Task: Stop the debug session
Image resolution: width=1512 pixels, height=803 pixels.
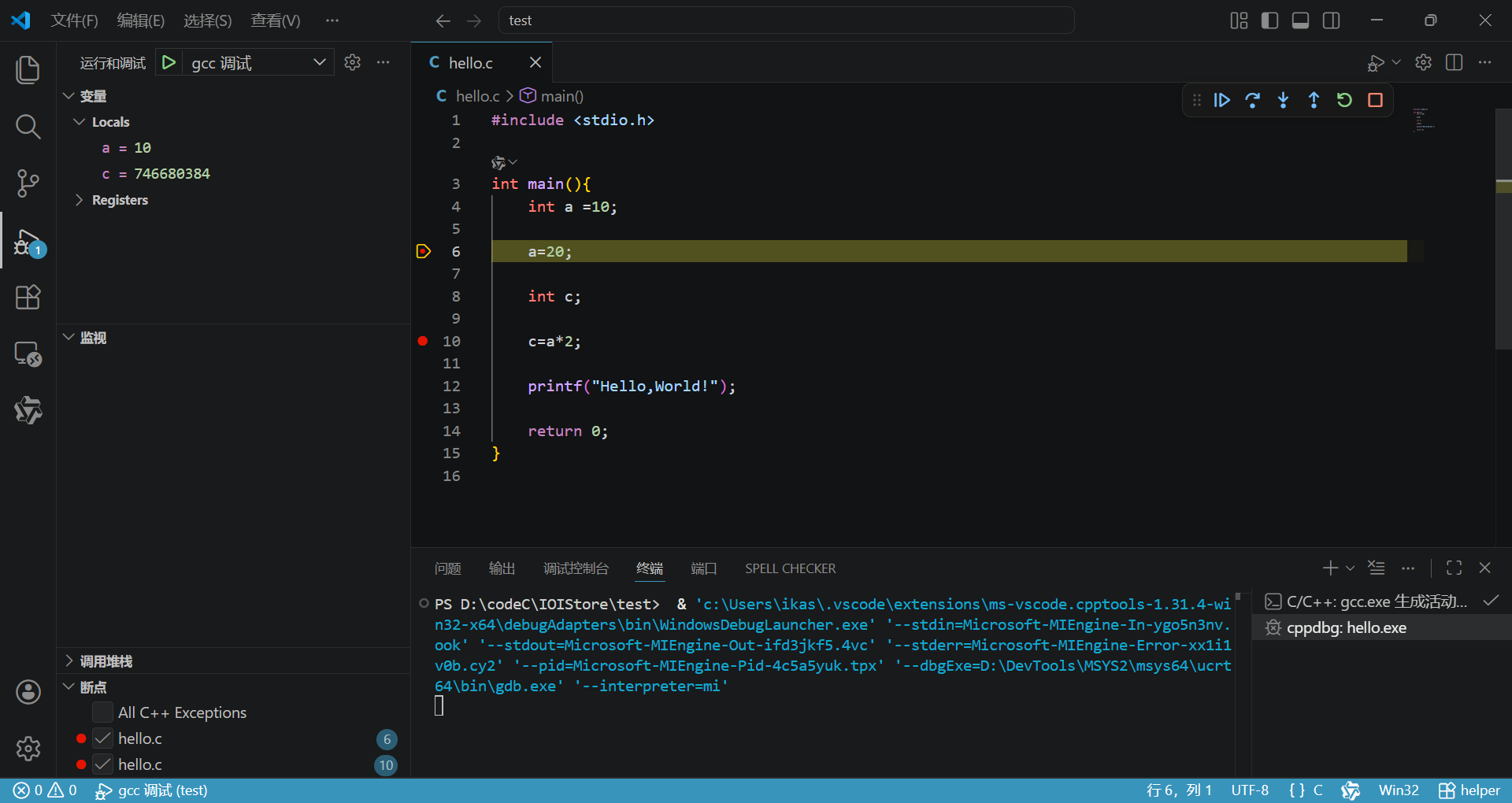Action: [x=1375, y=100]
